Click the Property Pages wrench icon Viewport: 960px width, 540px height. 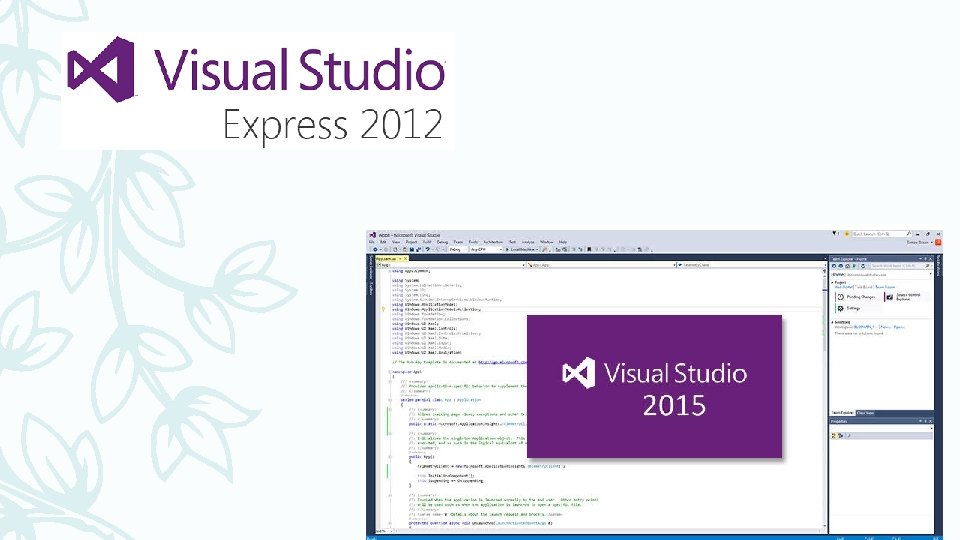tap(849, 435)
